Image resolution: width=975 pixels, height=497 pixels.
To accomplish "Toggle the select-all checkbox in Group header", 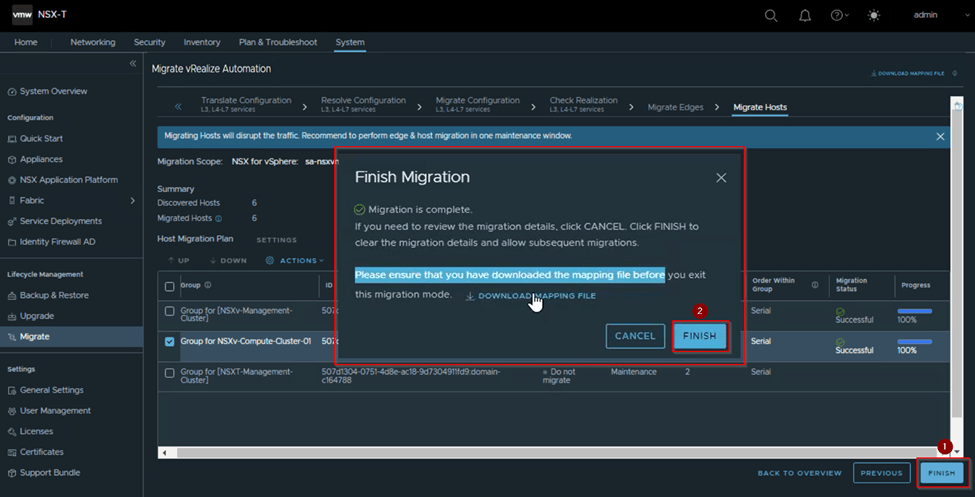I will [169, 287].
